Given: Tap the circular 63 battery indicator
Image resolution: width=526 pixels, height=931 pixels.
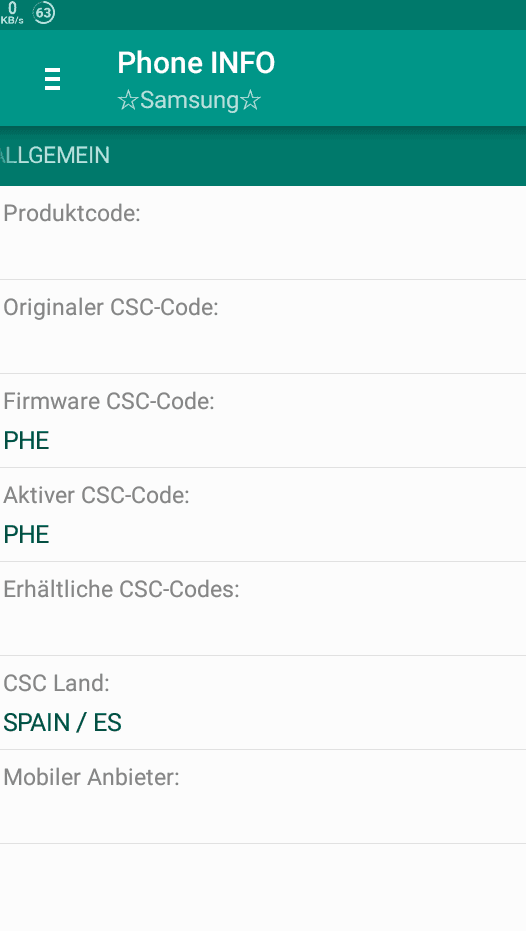Looking at the screenshot, I should pos(43,12).
